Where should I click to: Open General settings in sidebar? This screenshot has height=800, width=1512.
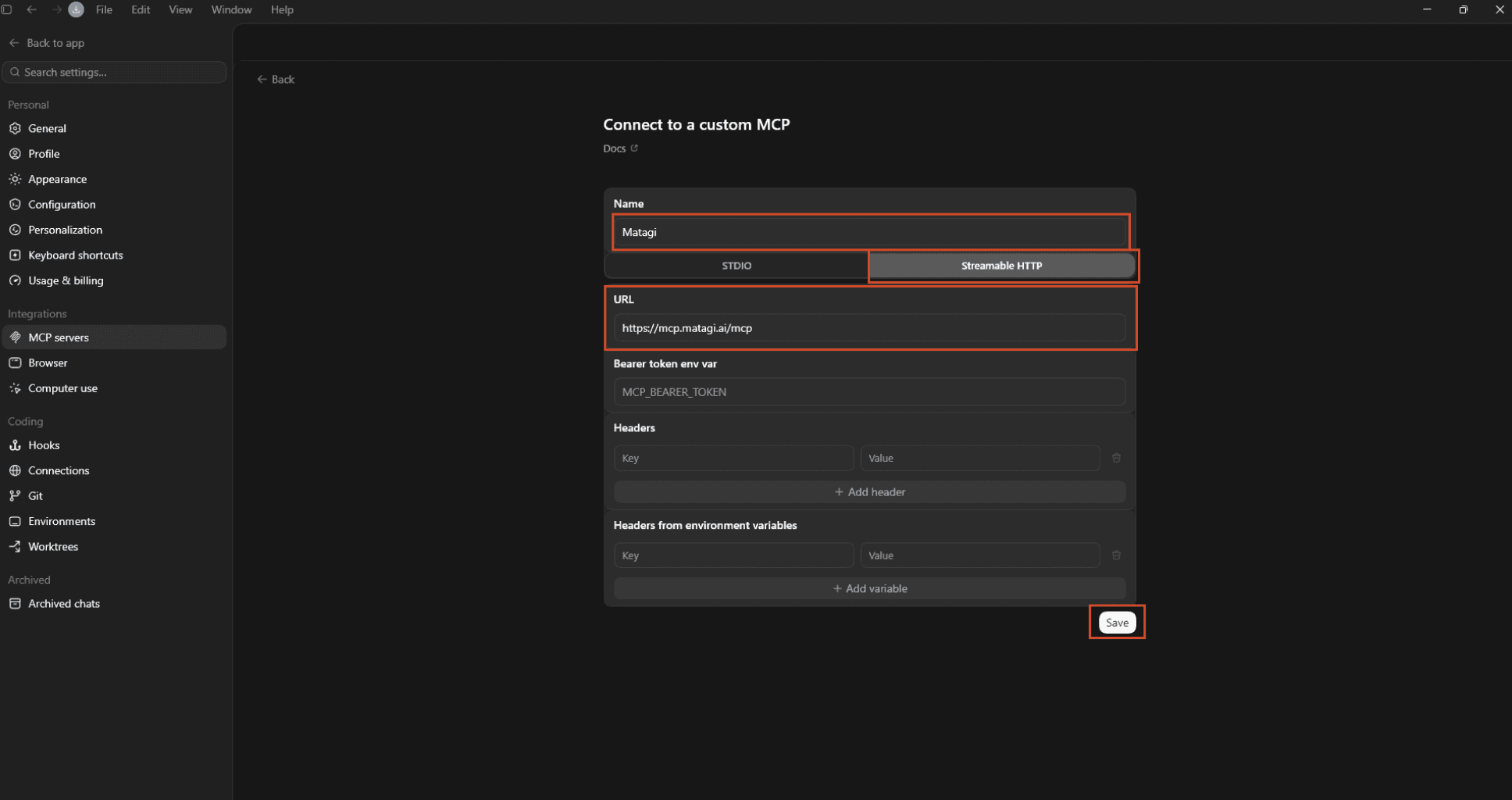point(114,128)
